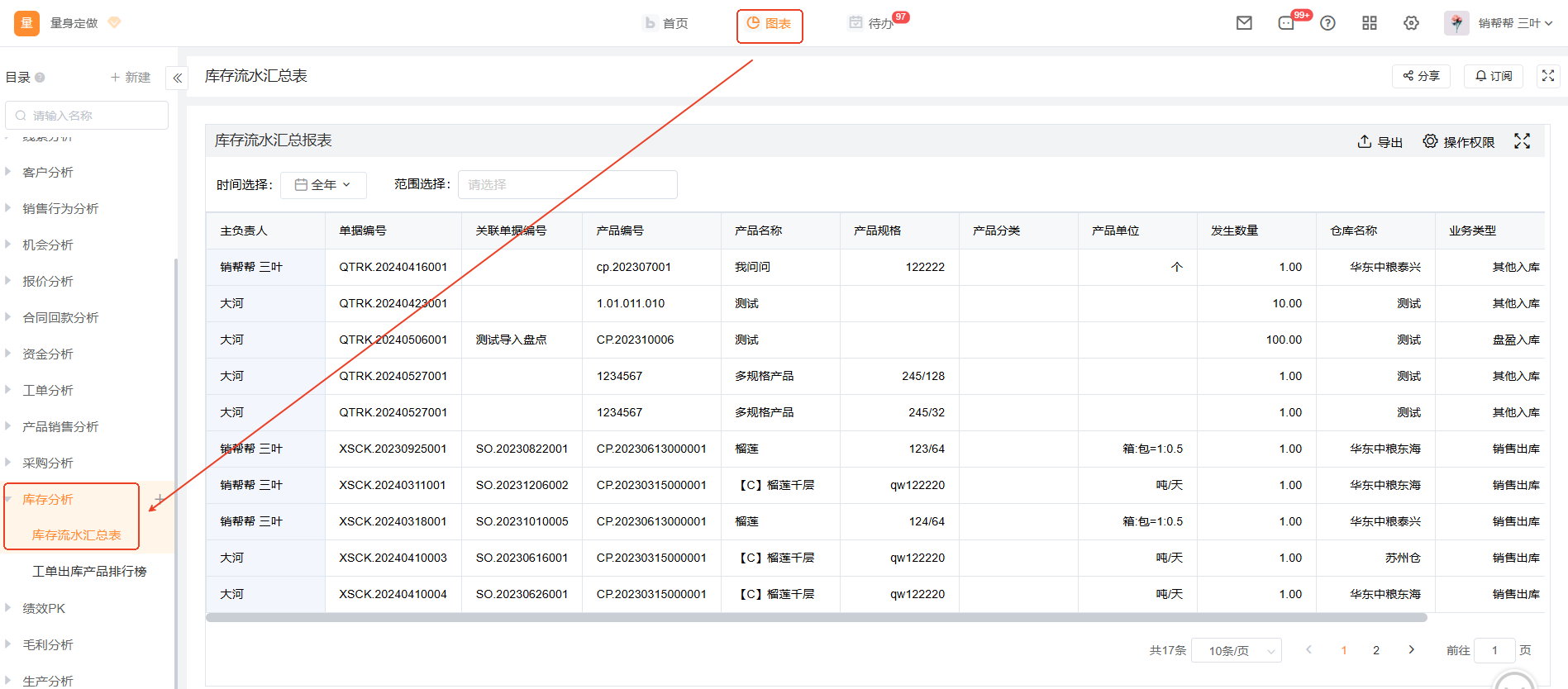Open the 10条/页 page size dropdown
This screenshot has width=1568, height=689.
coord(1238,651)
